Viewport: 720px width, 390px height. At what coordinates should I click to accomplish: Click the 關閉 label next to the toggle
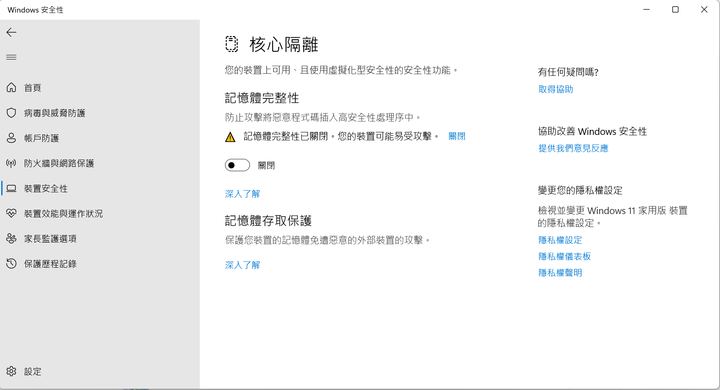click(x=266, y=165)
